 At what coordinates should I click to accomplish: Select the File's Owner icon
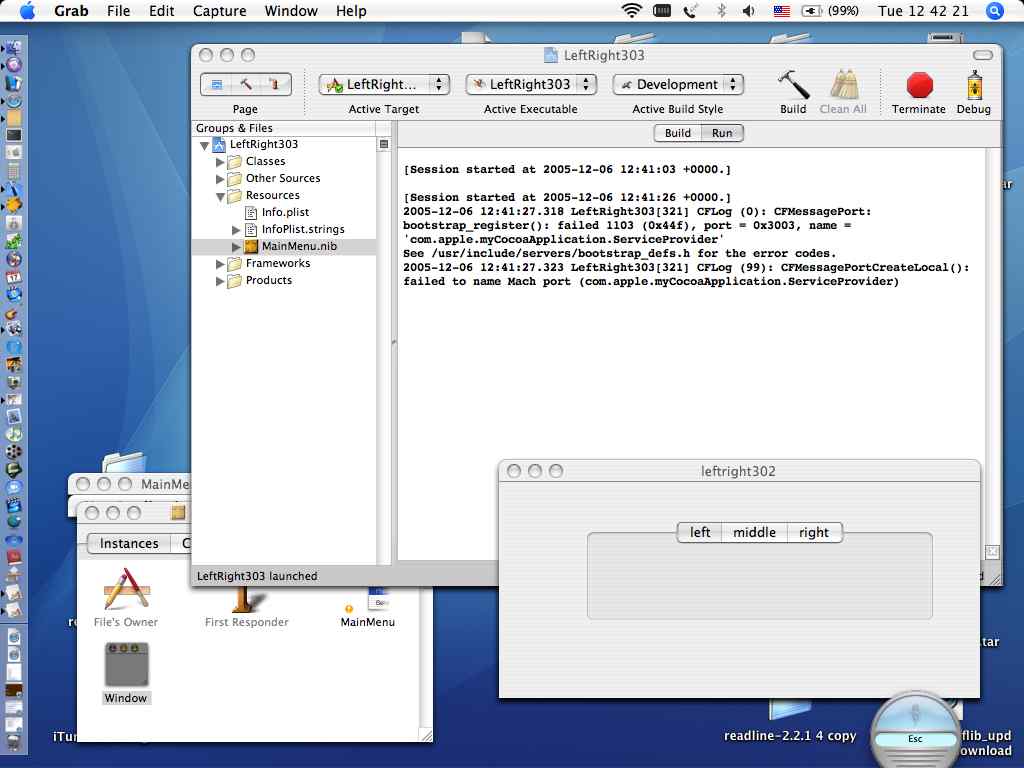[126, 590]
